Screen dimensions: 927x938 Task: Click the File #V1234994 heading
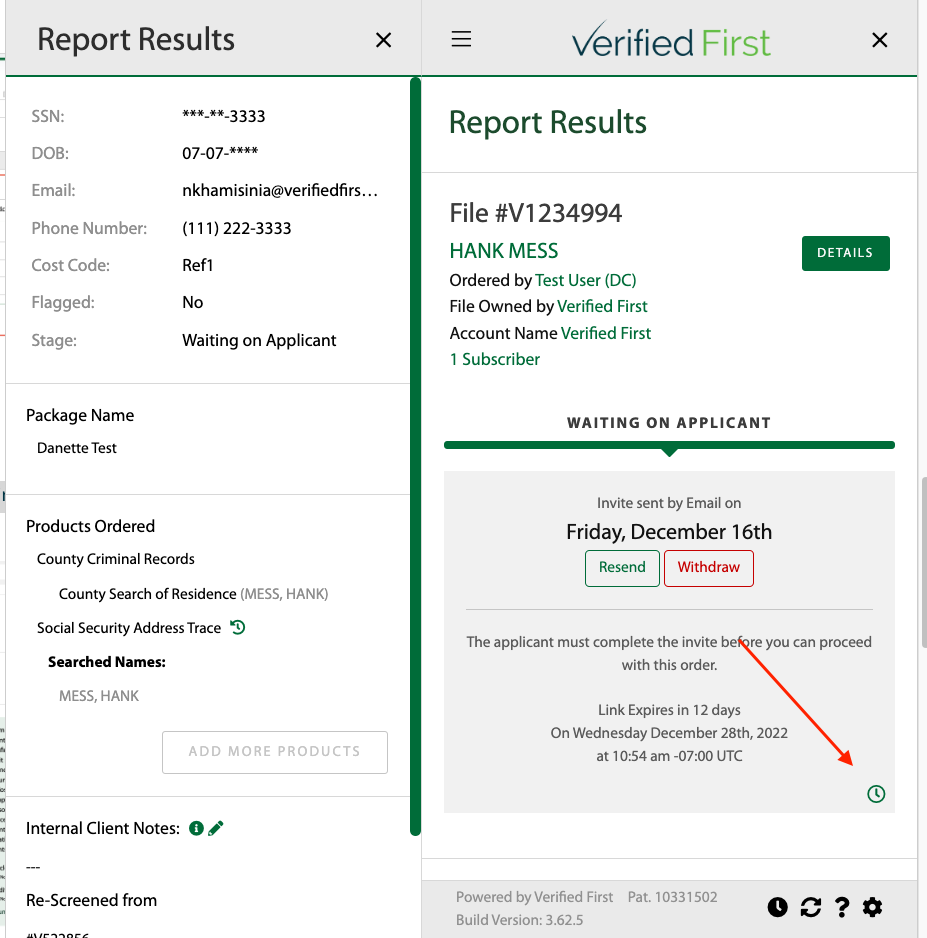[536, 213]
